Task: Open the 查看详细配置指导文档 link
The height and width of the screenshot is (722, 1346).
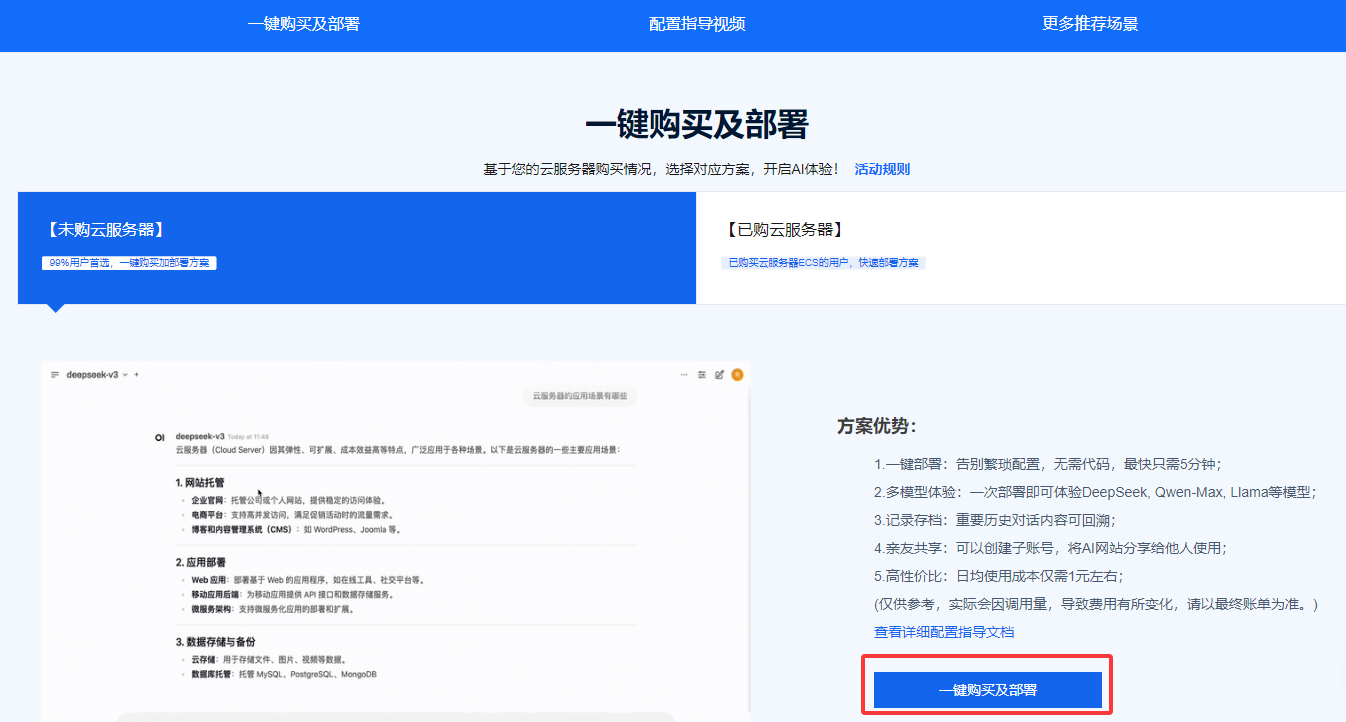Action: click(x=944, y=632)
